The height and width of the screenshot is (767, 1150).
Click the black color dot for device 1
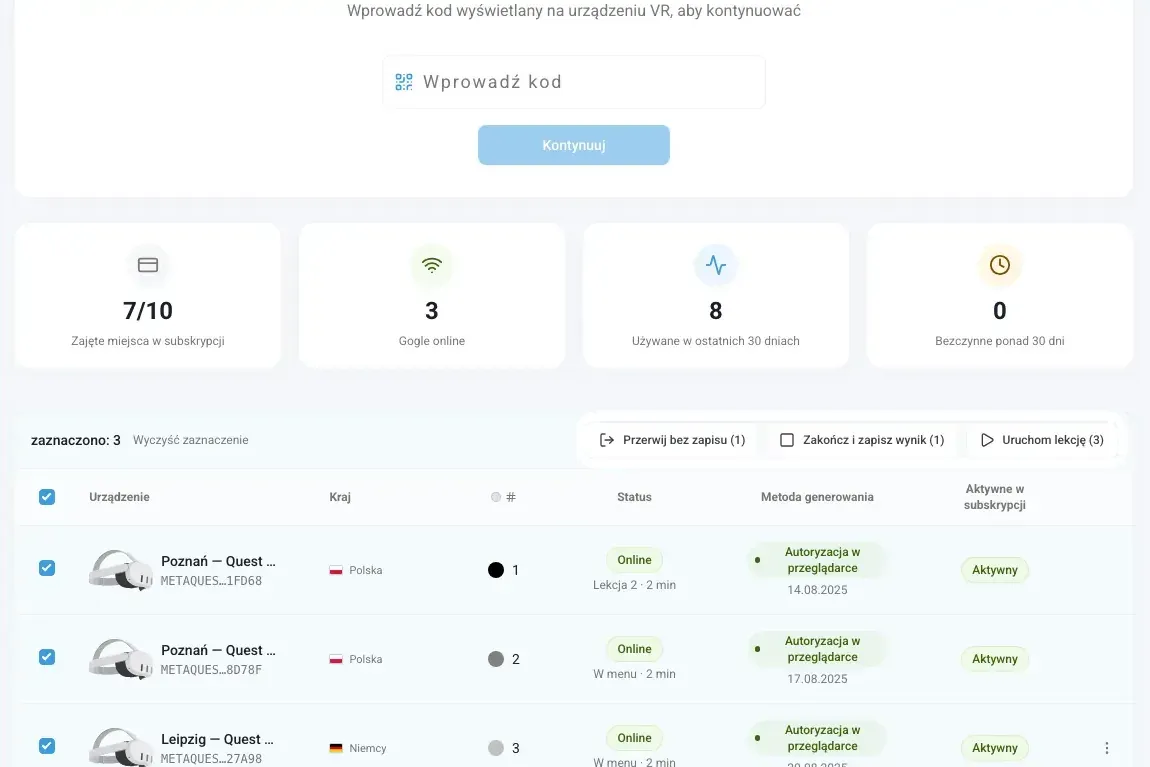coord(496,570)
